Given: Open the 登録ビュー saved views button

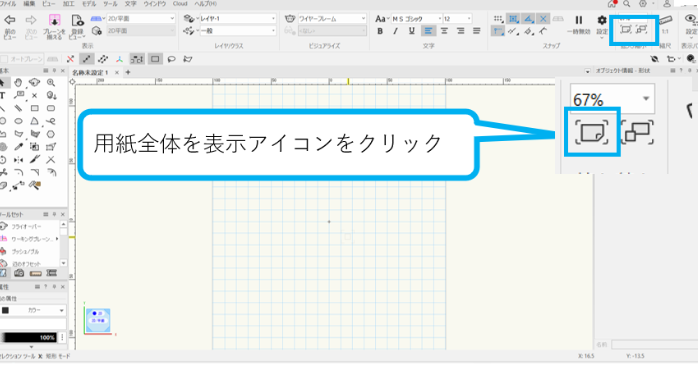Looking at the screenshot, I should 77,20.
